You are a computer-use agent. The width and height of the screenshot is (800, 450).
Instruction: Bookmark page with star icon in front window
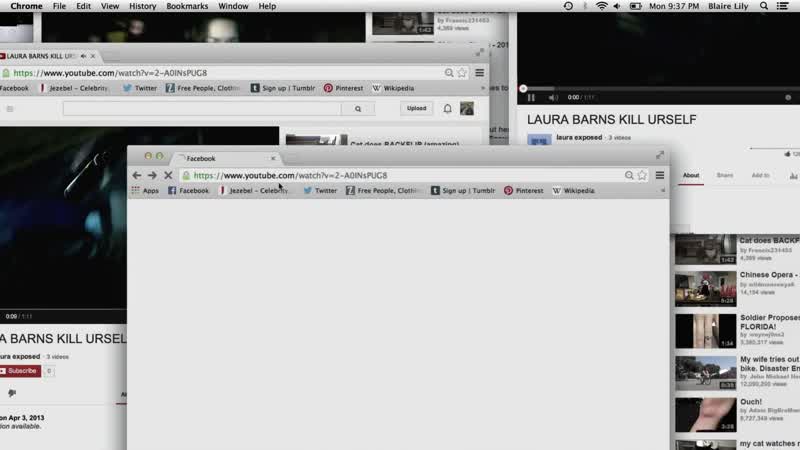(x=642, y=175)
